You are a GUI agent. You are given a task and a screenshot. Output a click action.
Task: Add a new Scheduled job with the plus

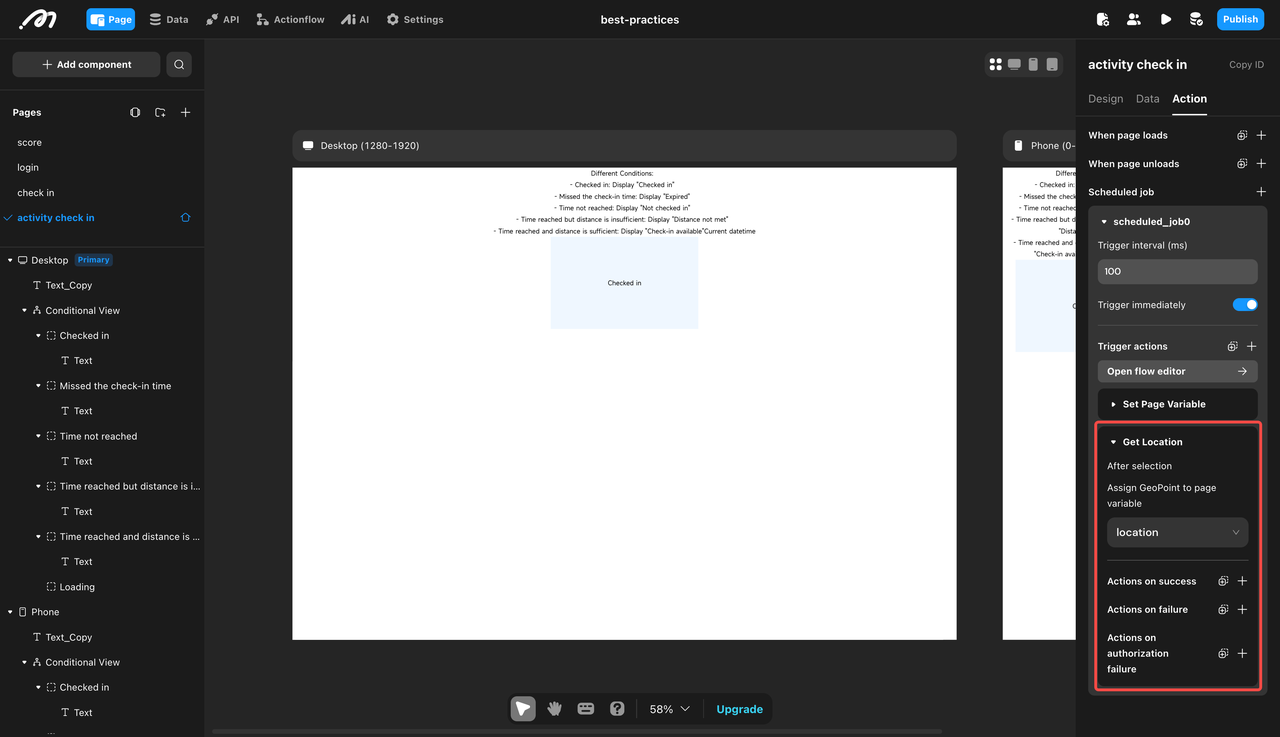point(1261,192)
